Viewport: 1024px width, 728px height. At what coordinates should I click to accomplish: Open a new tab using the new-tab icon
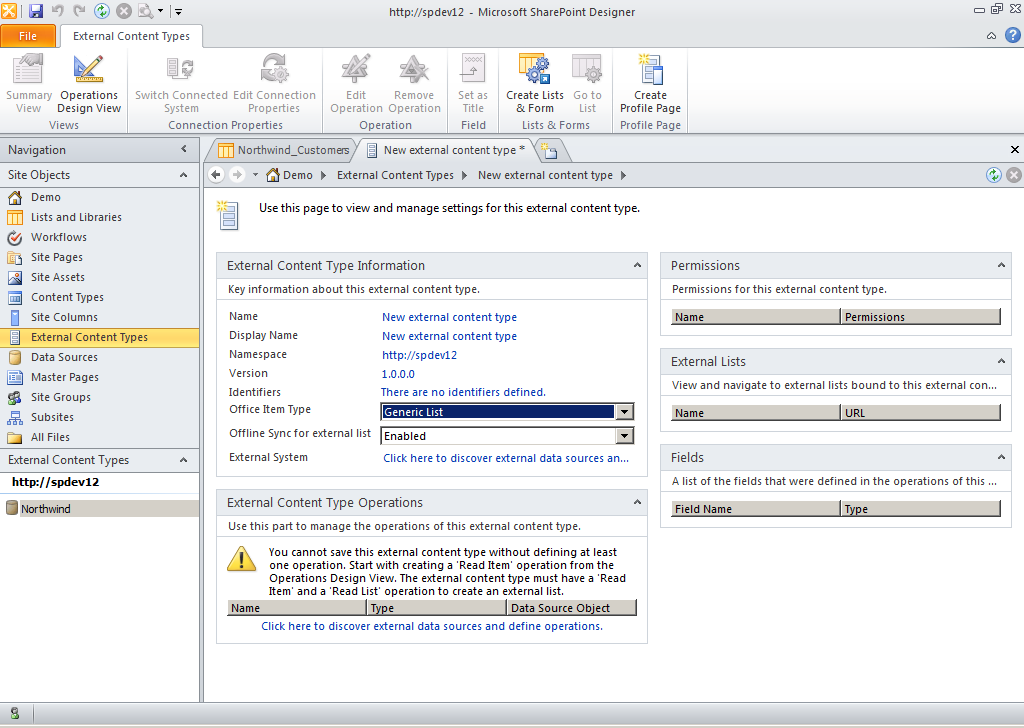point(551,151)
